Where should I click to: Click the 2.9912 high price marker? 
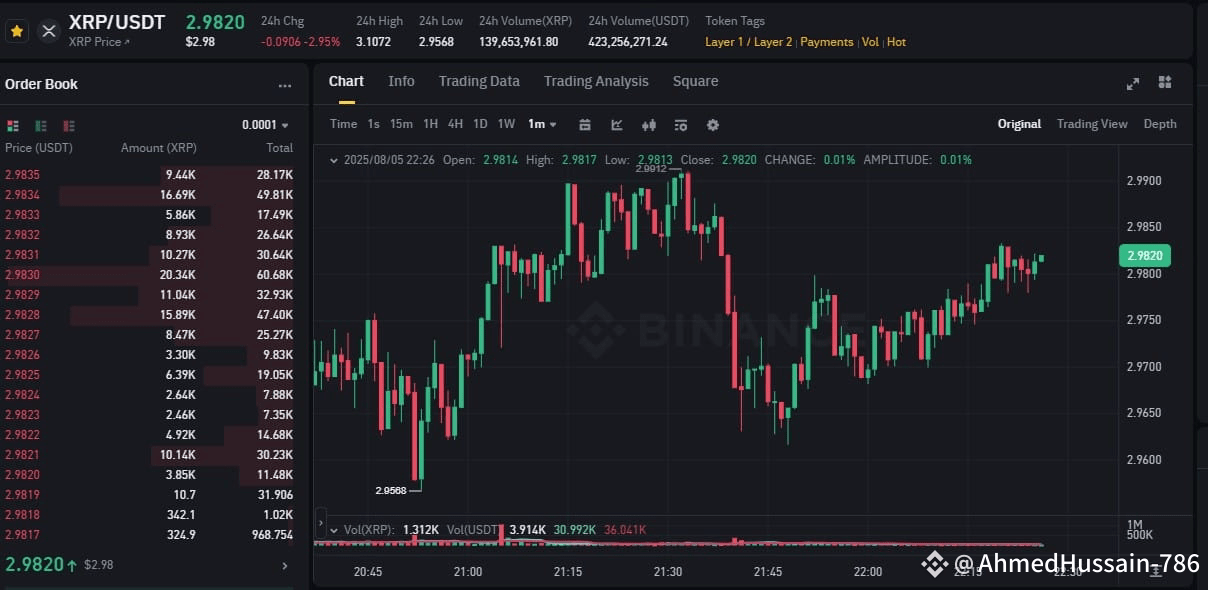(x=650, y=168)
